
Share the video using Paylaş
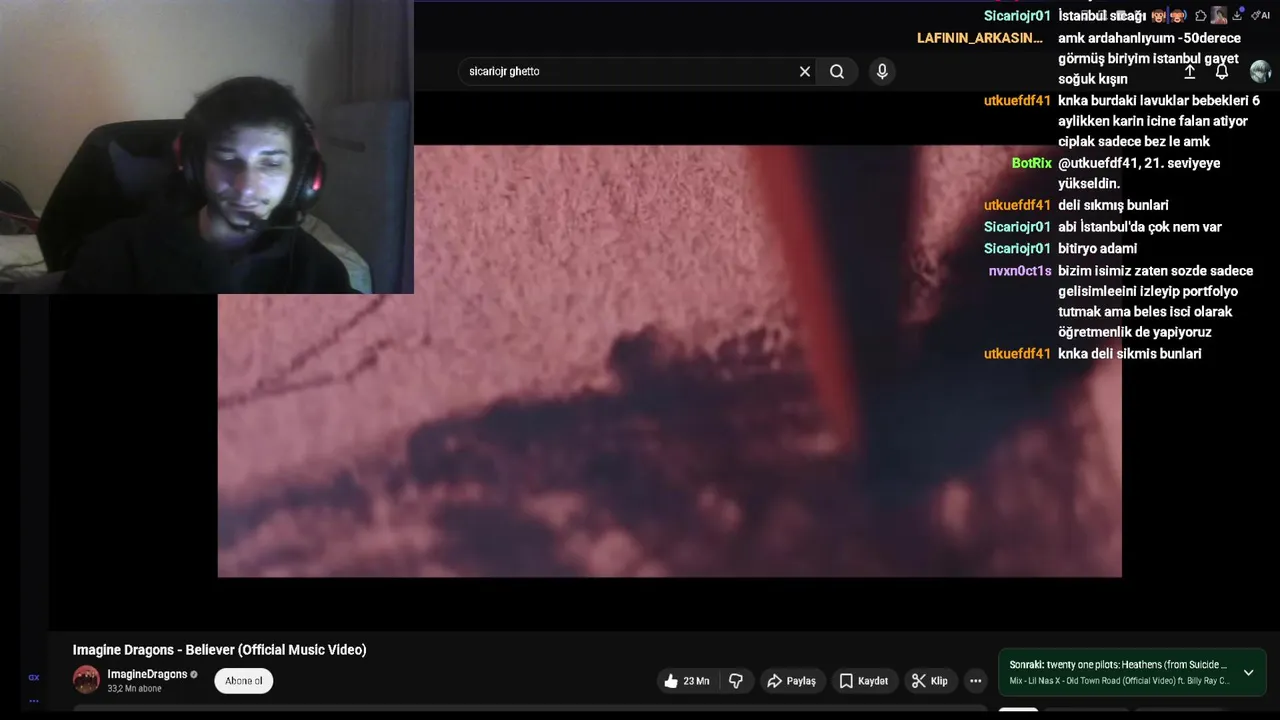tap(791, 681)
